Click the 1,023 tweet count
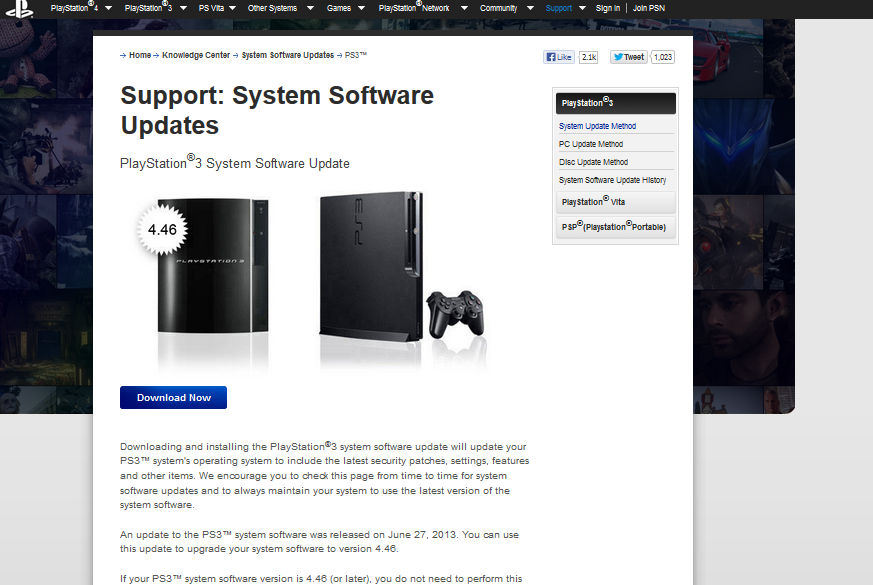 (663, 57)
